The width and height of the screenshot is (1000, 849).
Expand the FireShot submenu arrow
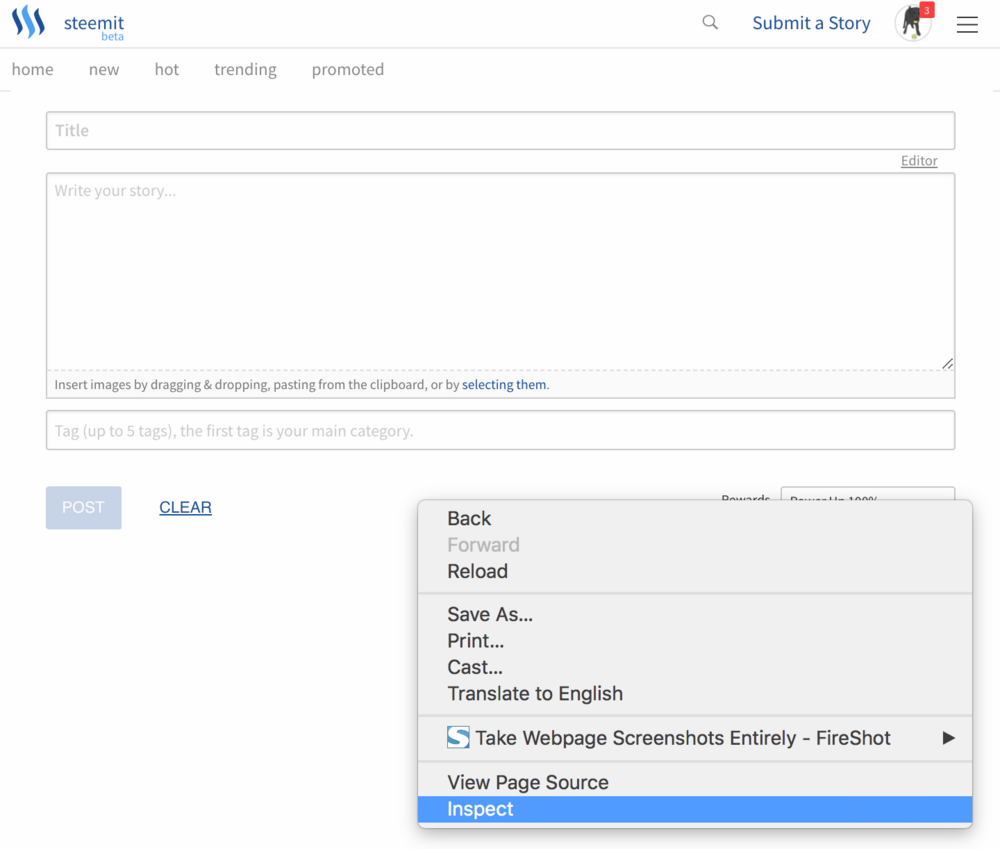tap(948, 738)
